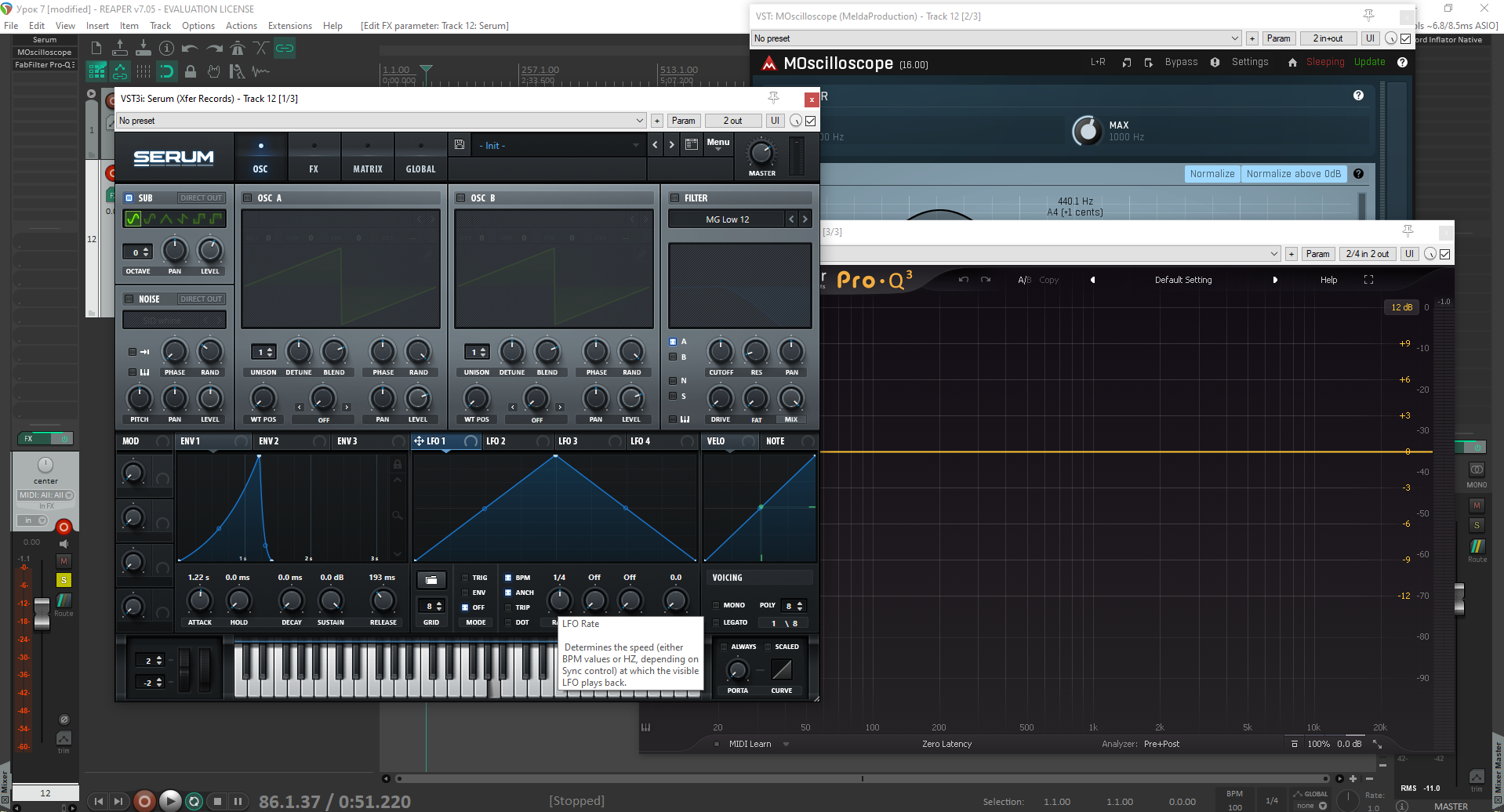Screen dimensions: 1504x812
Task: Click the Stop button in the transport bar
Action: (x=217, y=801)
